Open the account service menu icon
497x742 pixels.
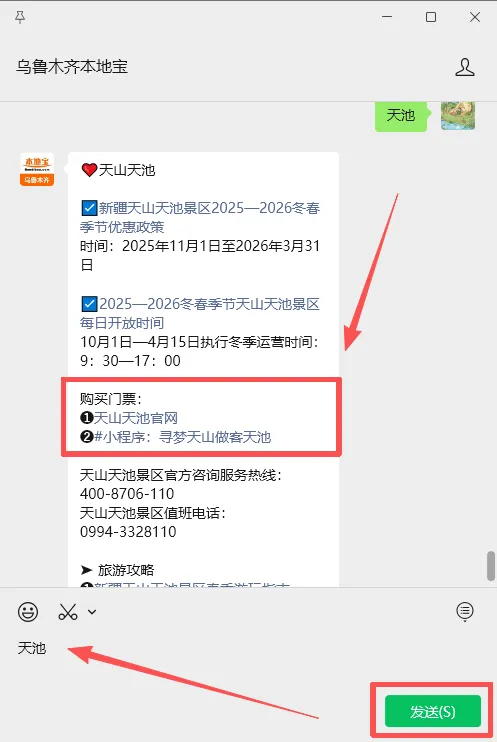(464, 611)
